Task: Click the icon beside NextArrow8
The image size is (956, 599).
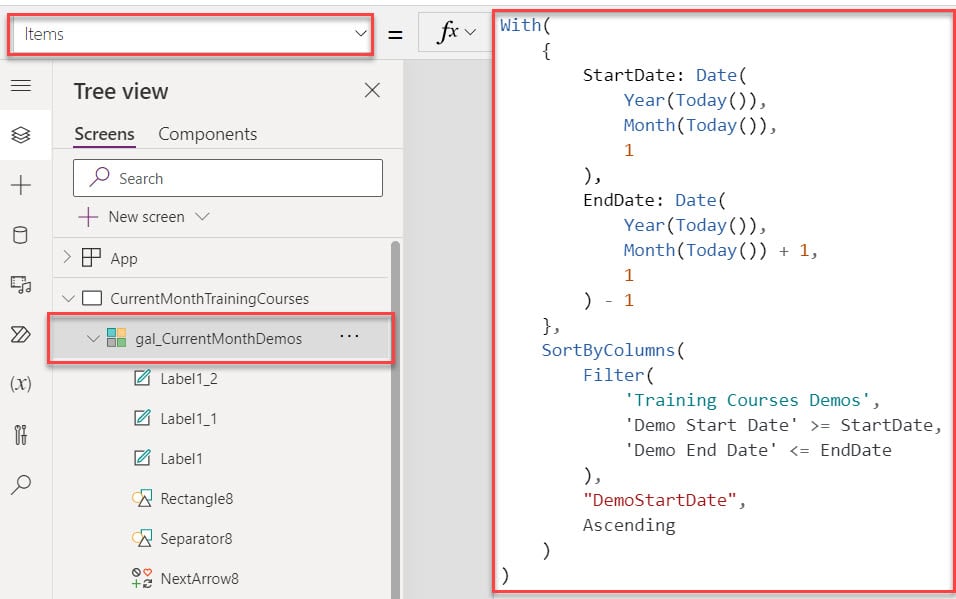Action: 142,578
